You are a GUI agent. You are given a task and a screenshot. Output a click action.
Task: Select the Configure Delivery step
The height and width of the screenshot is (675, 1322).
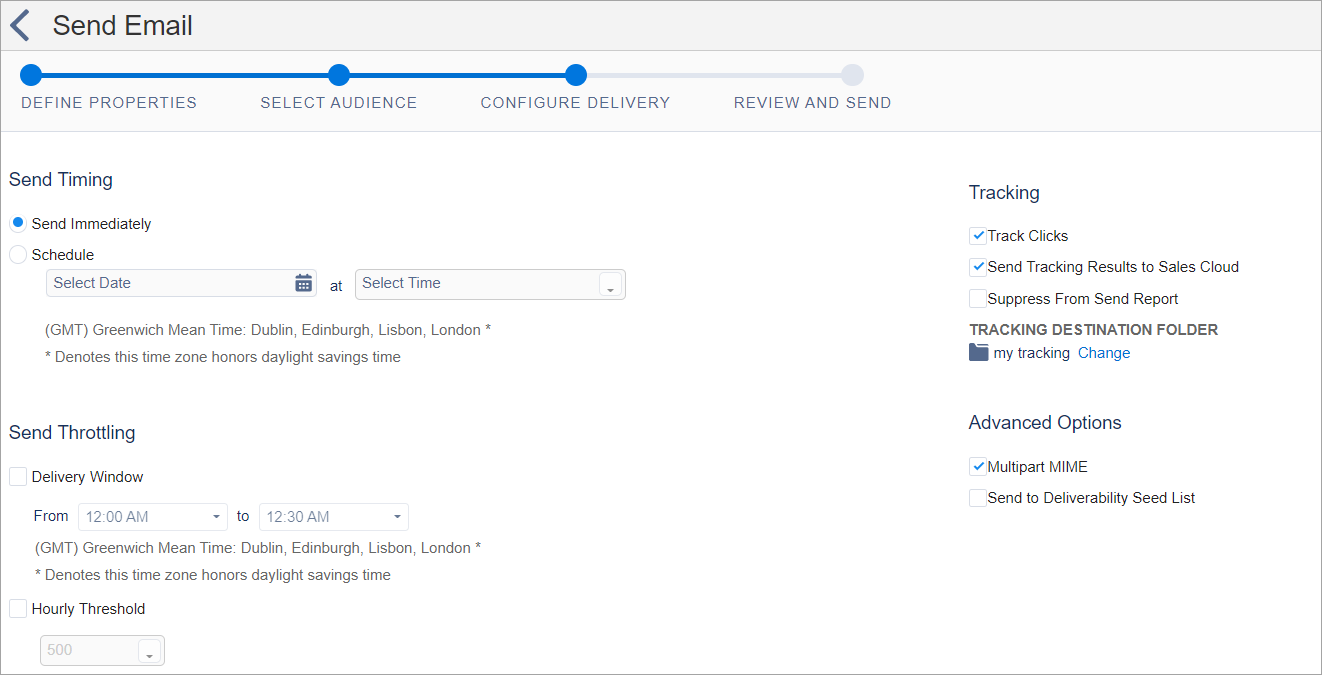(575, 102)
